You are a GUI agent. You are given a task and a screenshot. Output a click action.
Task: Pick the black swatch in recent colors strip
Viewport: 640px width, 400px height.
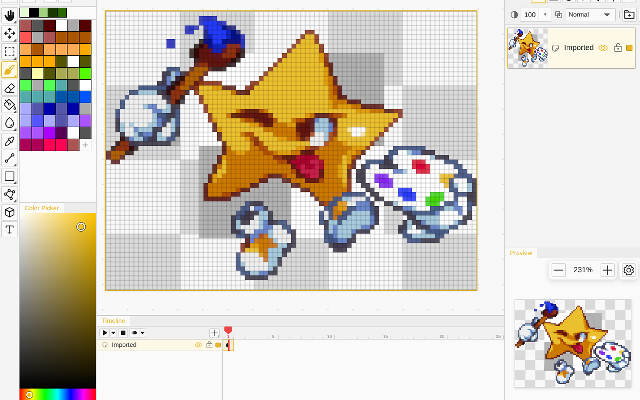click(x=34, y=13)
